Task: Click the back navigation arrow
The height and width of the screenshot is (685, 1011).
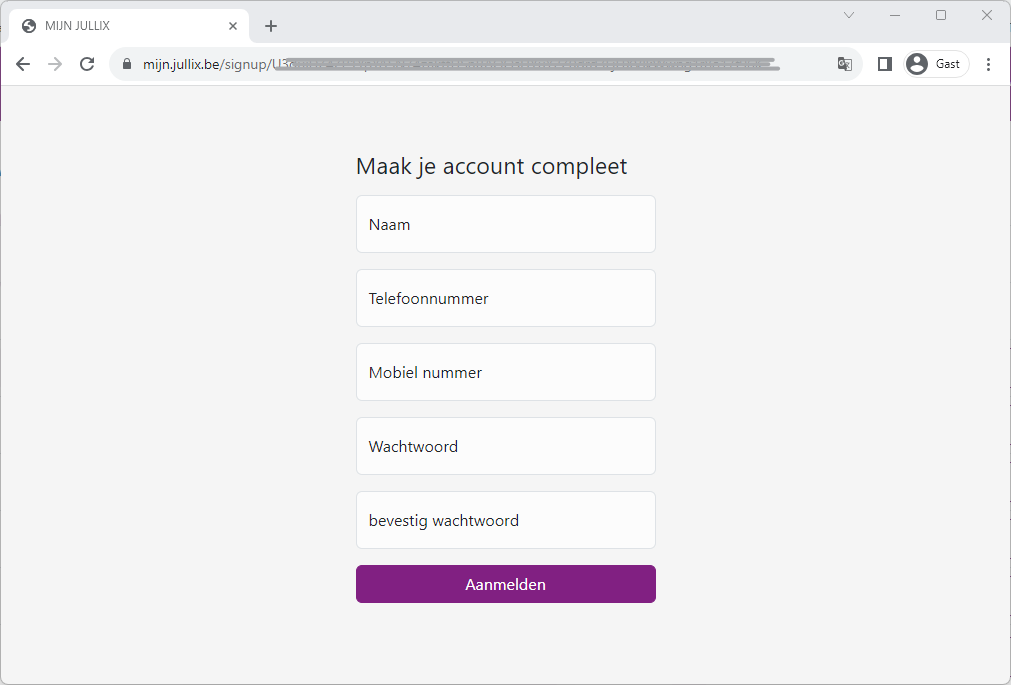Action: tap(23, 64)
